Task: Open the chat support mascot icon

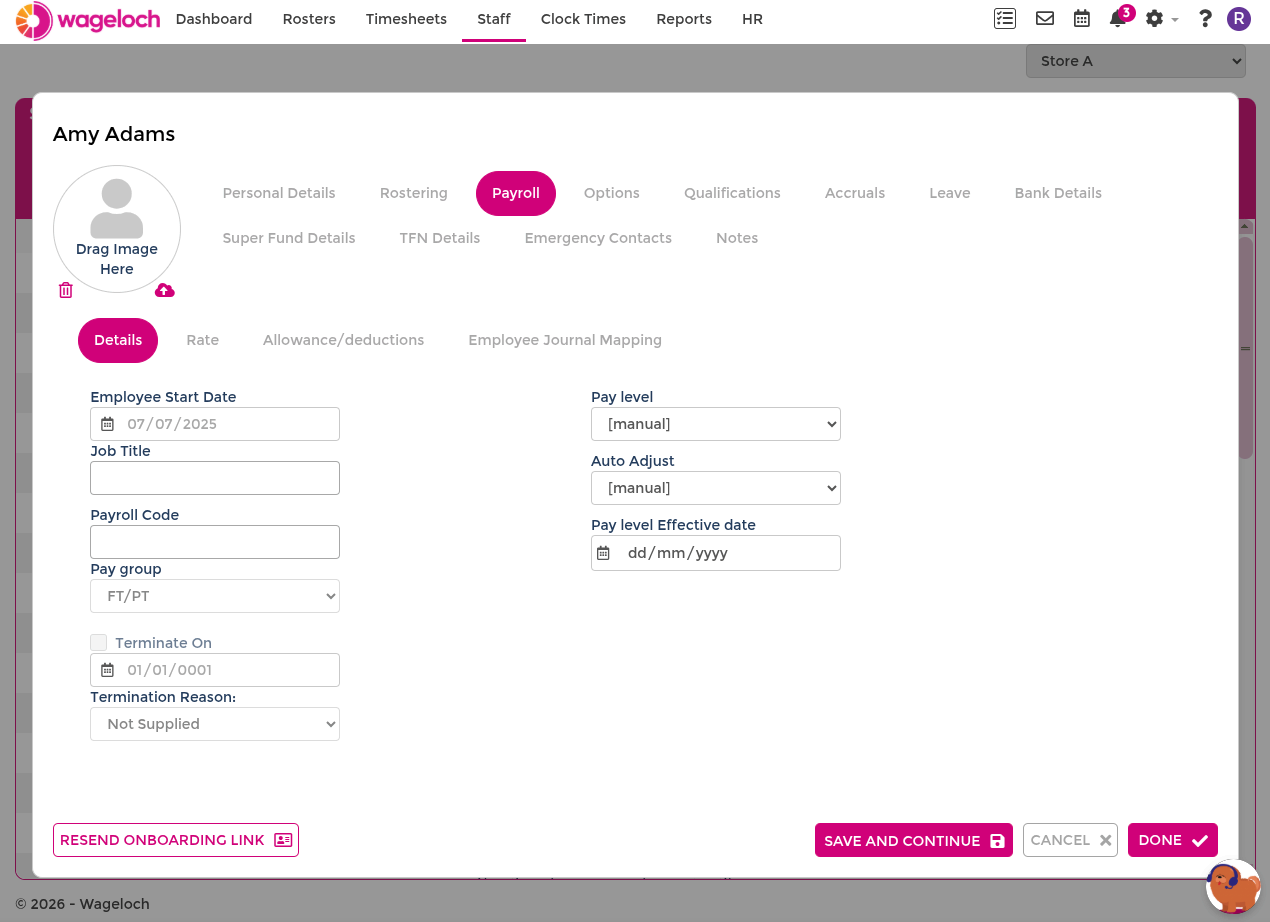Action: tap(1233, 886)
